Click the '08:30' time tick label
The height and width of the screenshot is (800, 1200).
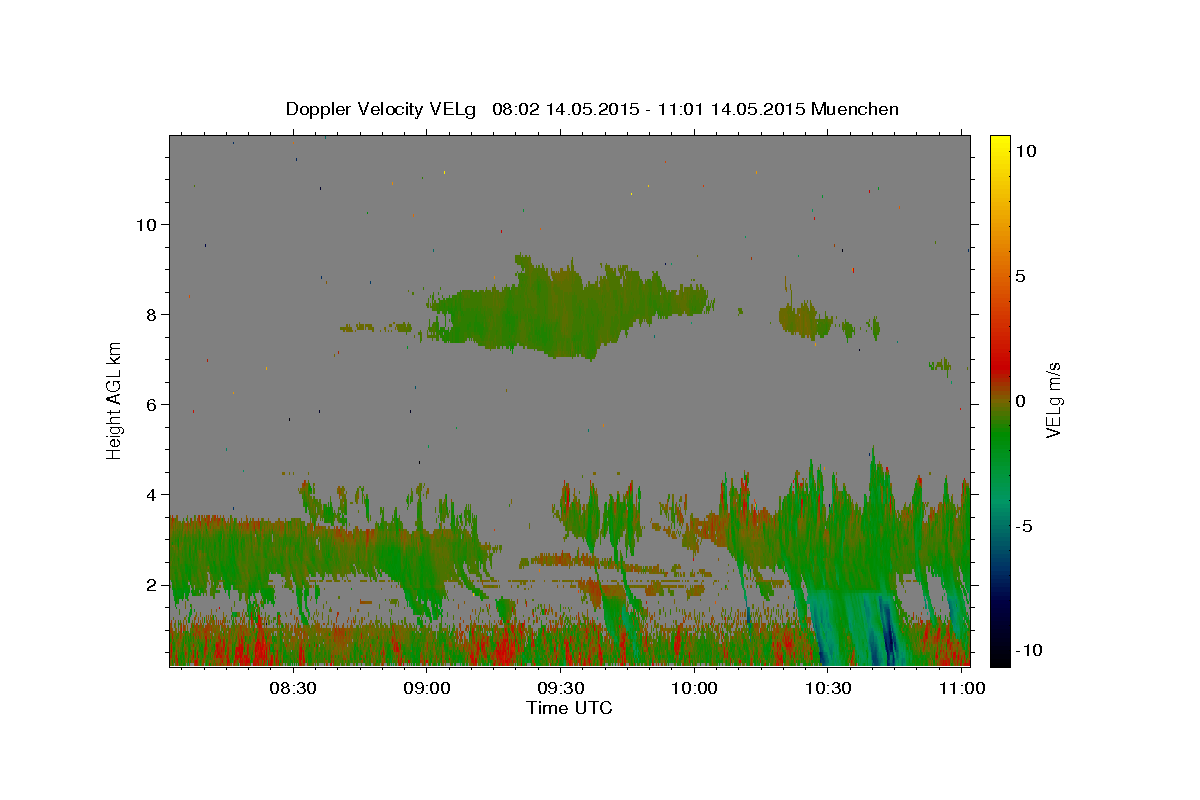[x=293, y=688]
